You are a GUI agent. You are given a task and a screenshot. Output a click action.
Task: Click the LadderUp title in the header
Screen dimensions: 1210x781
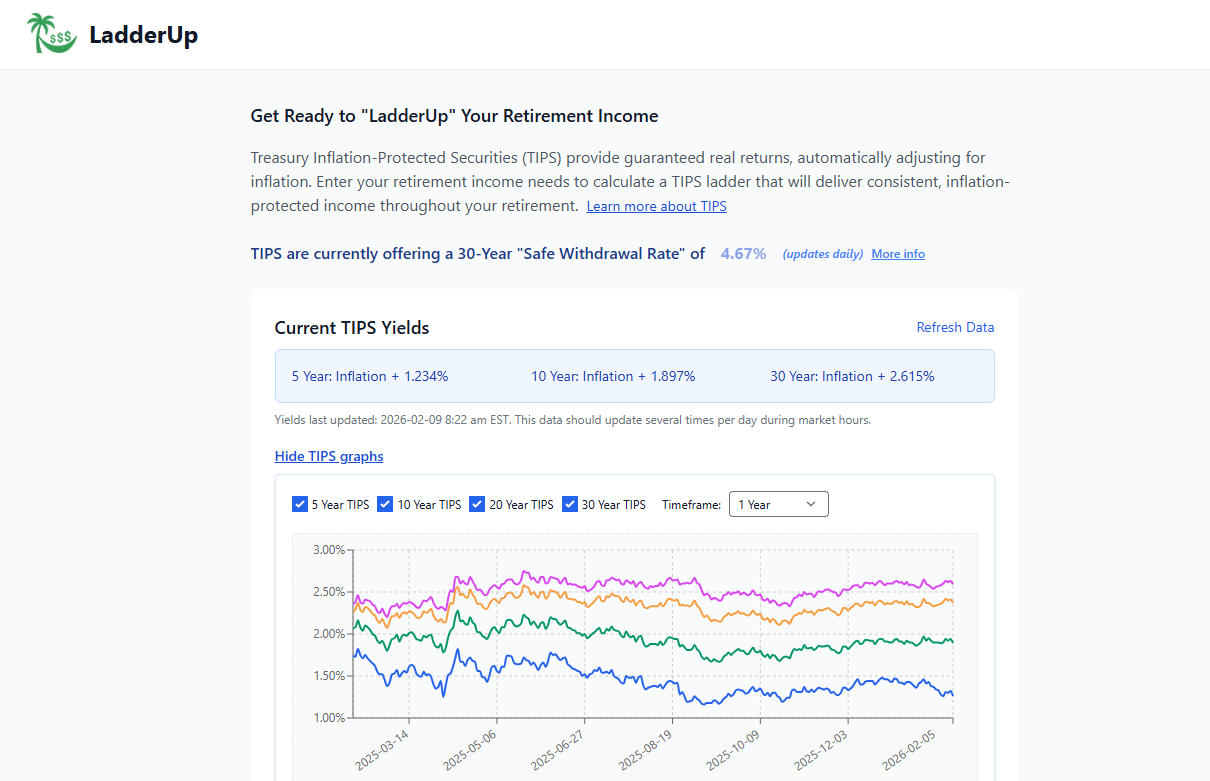click(x=144, y=34)
